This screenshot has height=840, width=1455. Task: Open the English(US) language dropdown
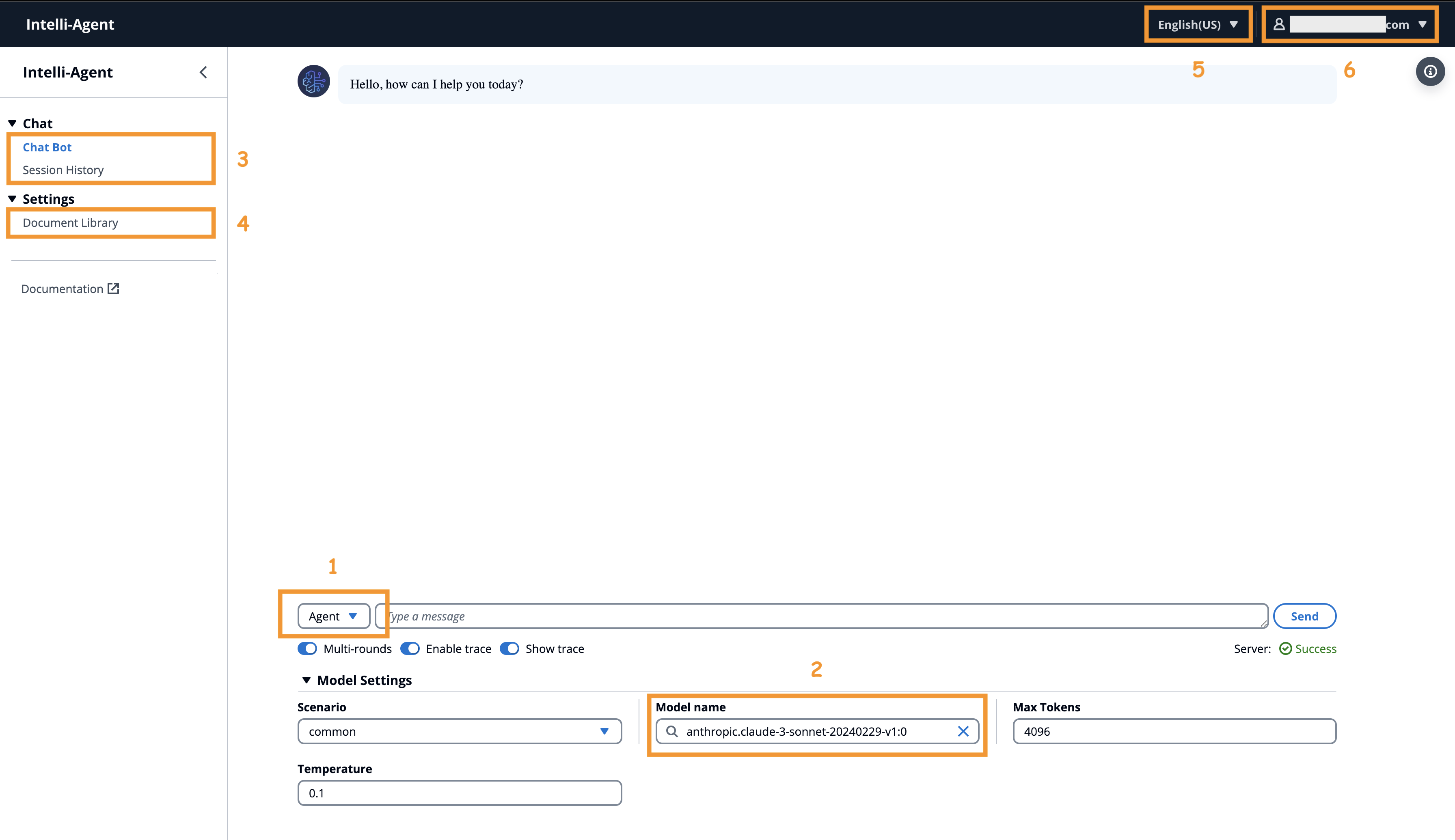tap(1198, 24)
